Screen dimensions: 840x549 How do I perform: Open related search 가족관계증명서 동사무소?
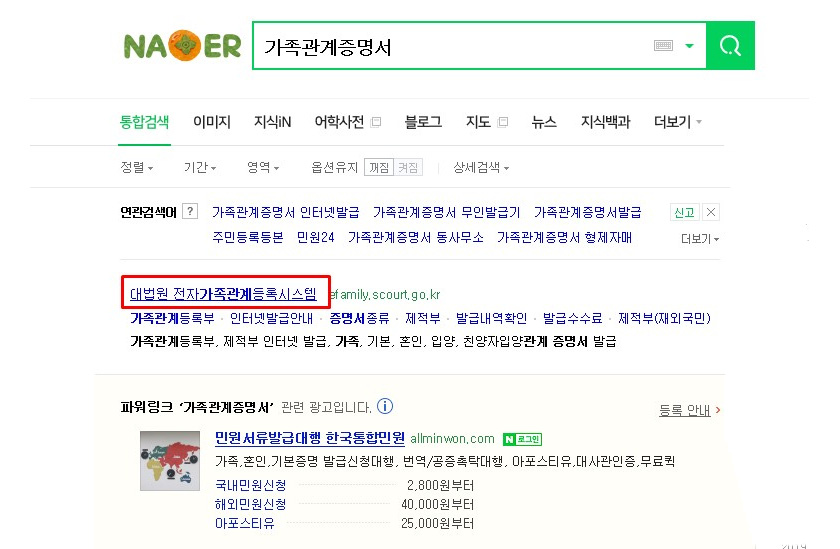[x=416, y=237]
